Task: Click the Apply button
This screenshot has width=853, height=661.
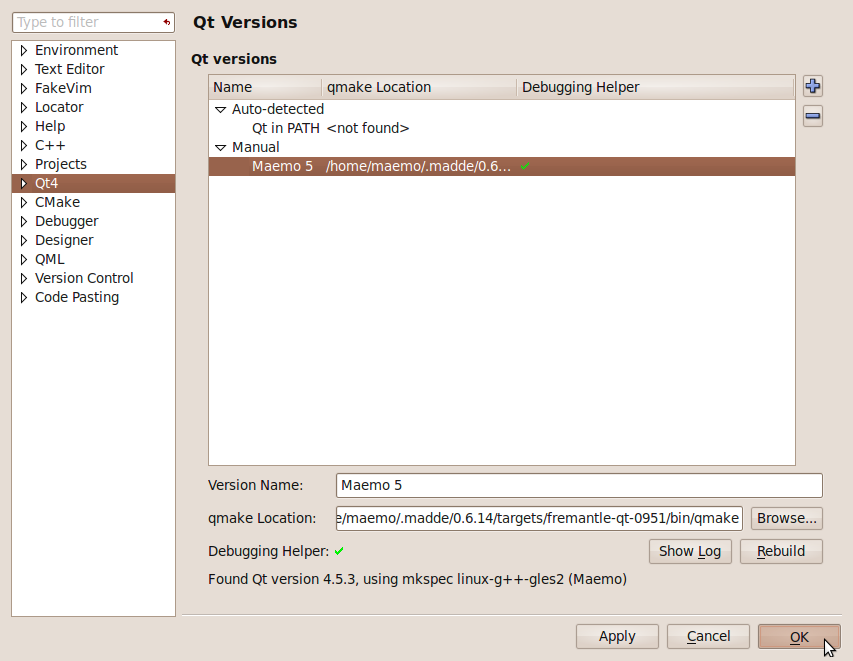Action: pyautogui.click(x=617, y=636)
